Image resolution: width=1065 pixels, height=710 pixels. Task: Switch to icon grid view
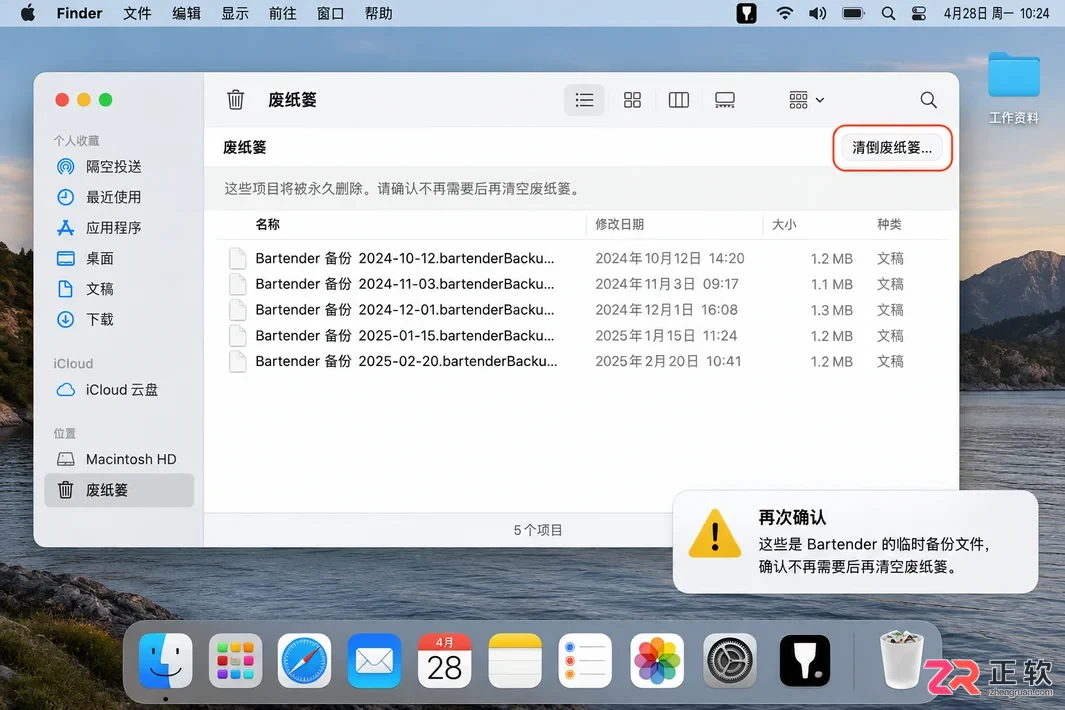pyautogui.click(x=632, y=100)
